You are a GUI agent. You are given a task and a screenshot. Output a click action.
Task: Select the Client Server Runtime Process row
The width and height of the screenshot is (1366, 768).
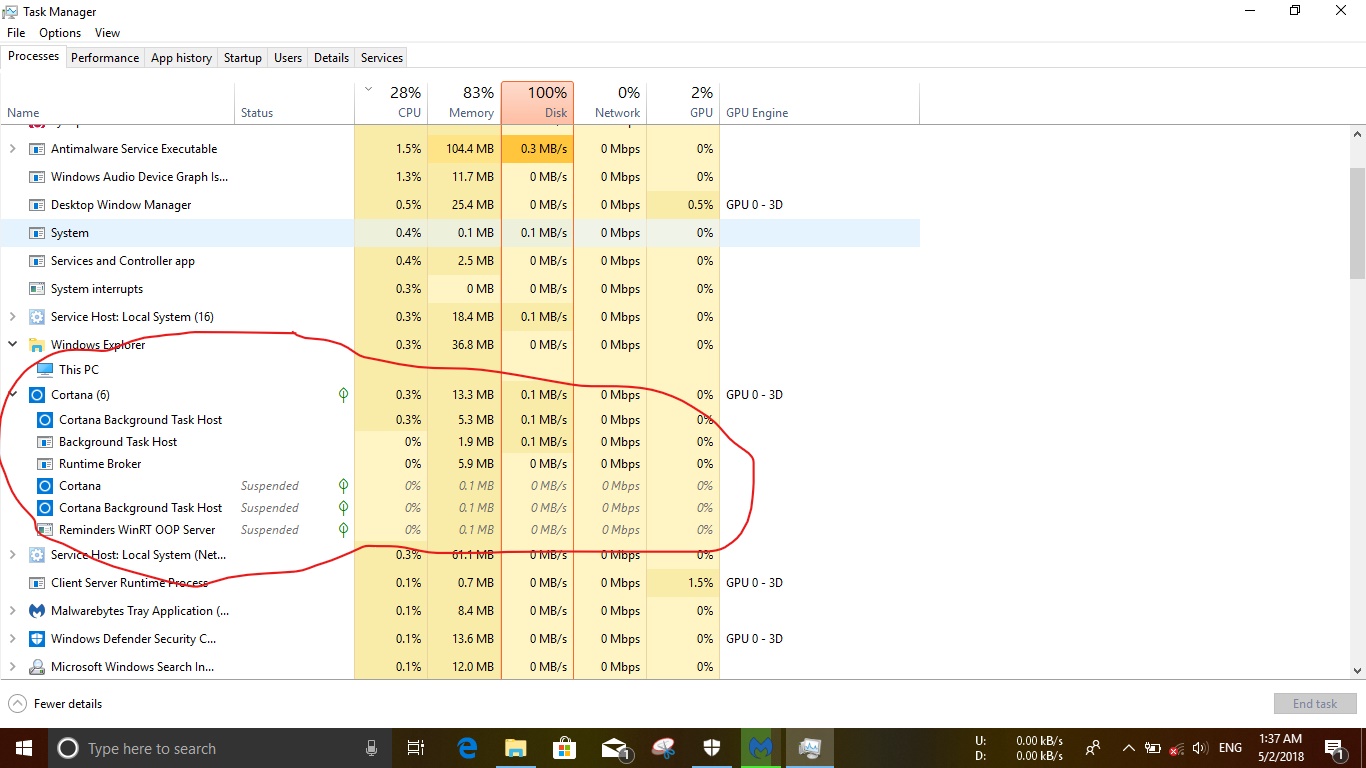(x=460, y=583)
